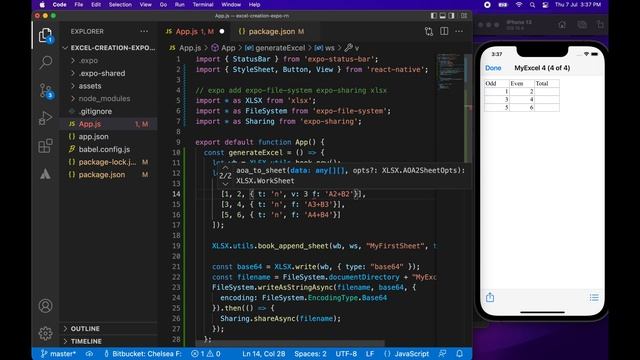Click the feedback icon in status bar
640x360 pixels.
pyautogui.click(x=442, y=354)
